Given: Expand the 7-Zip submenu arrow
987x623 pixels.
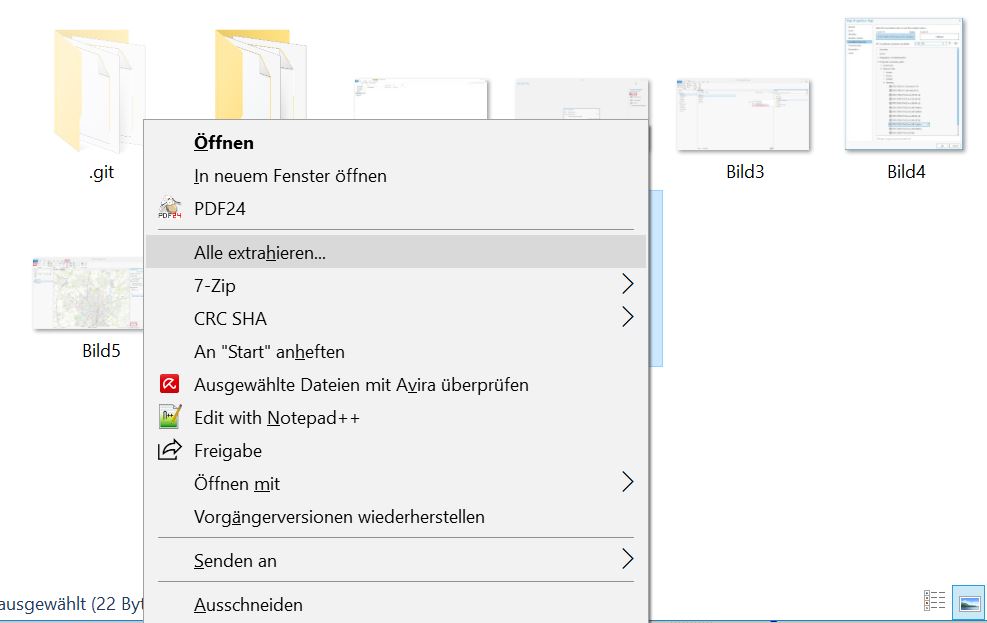Looking at the screenshot, I should pos(627,285).
